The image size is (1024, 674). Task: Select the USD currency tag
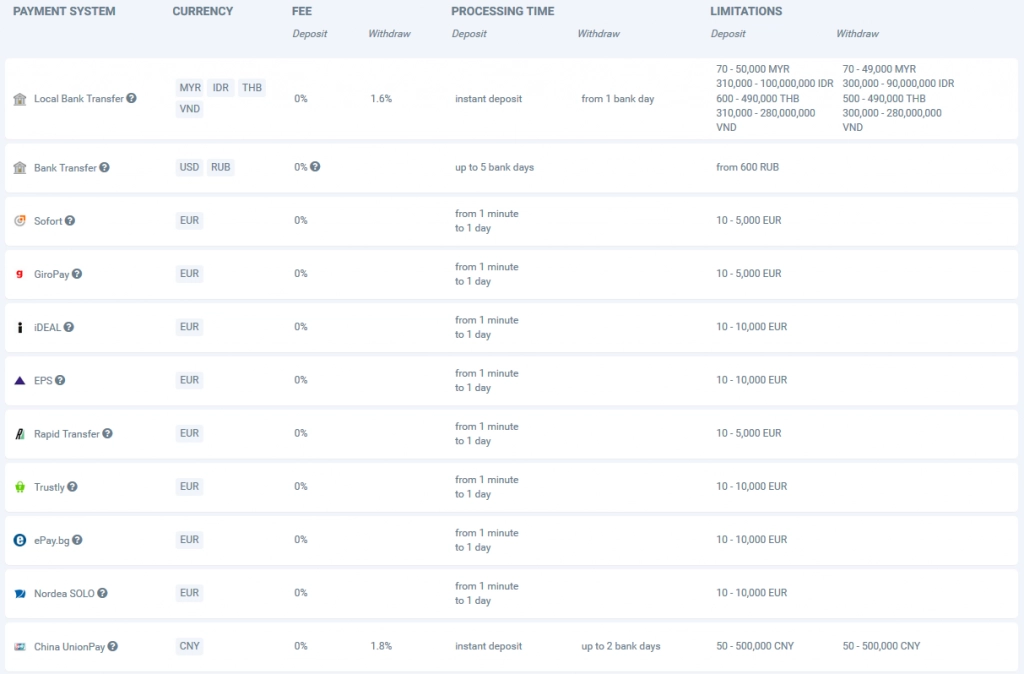coord(189,167)
